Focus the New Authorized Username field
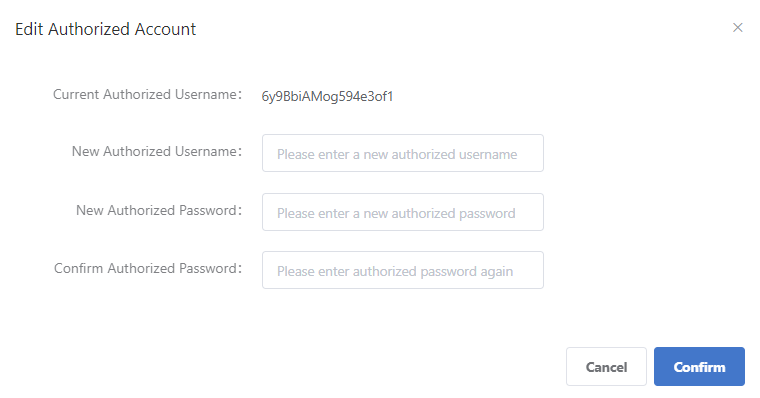The width and height of the screenshot is (760, 398). click(x=403, y=153)
